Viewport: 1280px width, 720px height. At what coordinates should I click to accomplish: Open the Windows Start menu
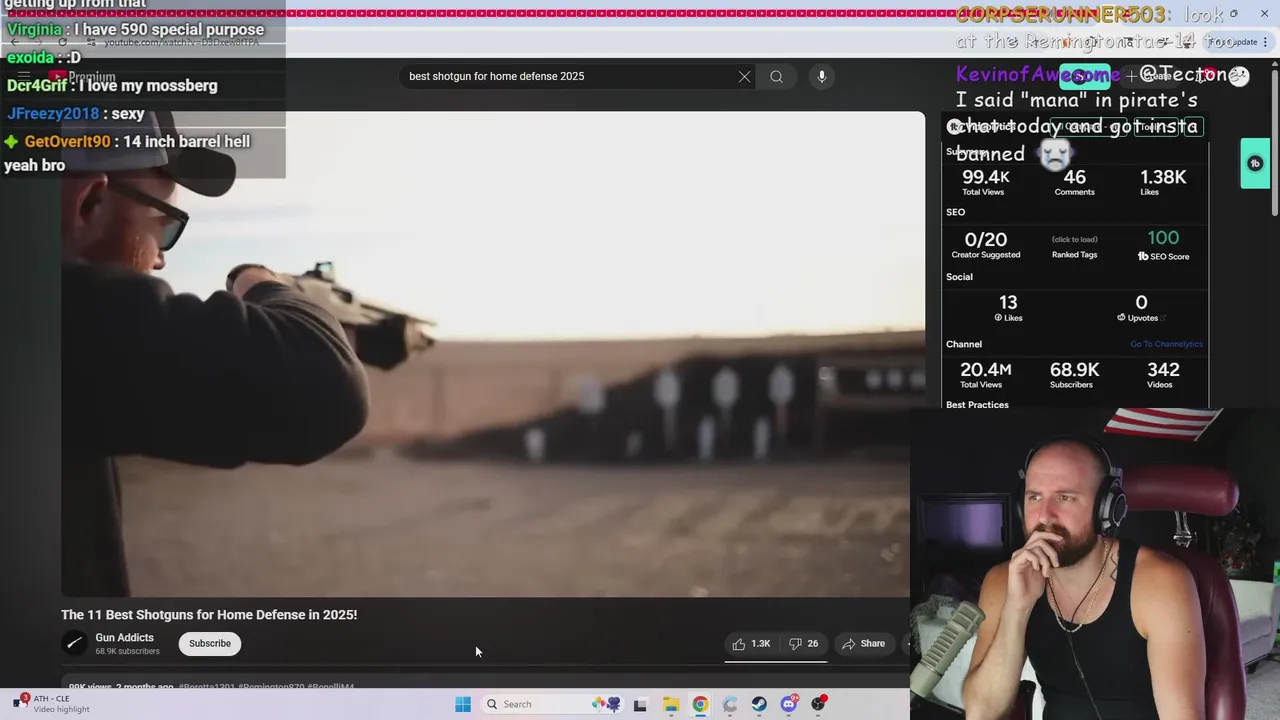pyautogui.click(x=463, y=704)
